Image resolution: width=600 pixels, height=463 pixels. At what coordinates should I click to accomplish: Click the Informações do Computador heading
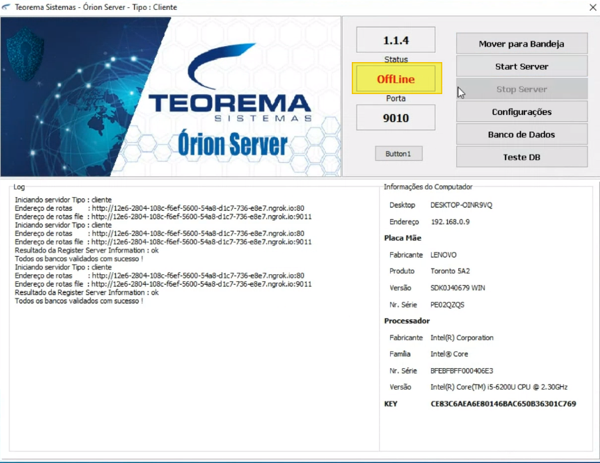(428, 187)
